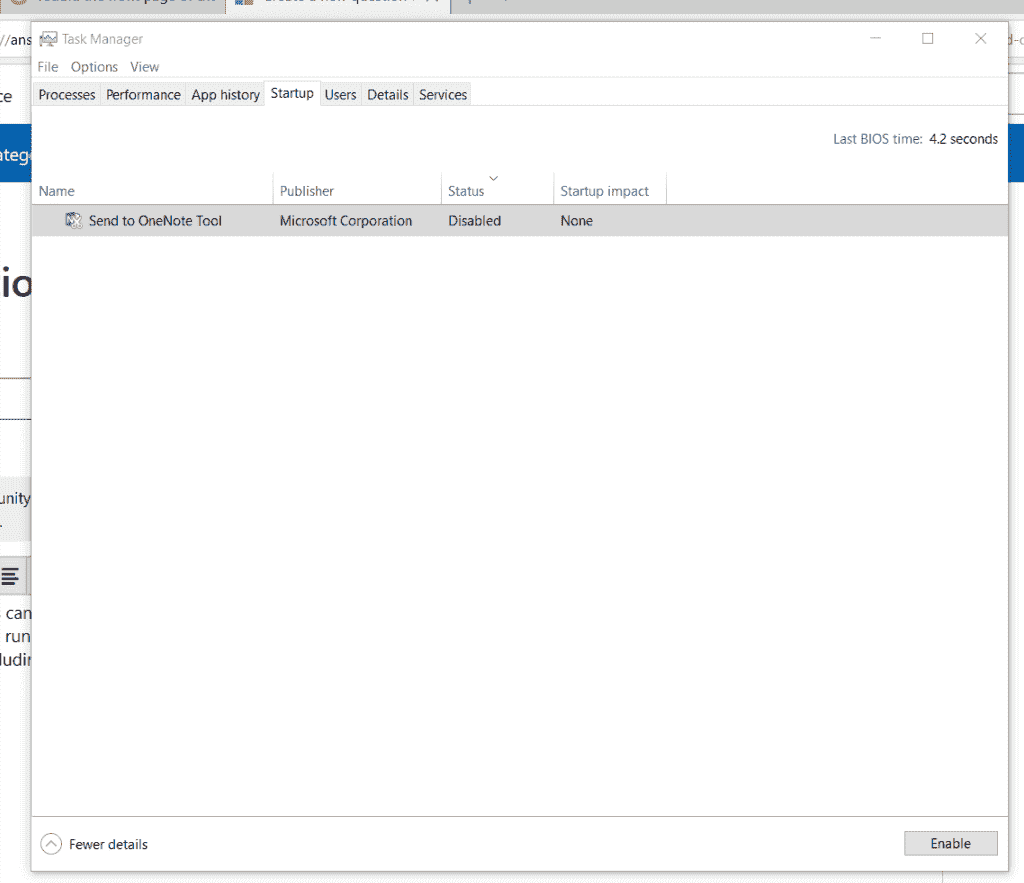Image resolution: width=1024 pixels, height=883 pixels.
Task: Switch to the Details tab
Action: point(387,95)
